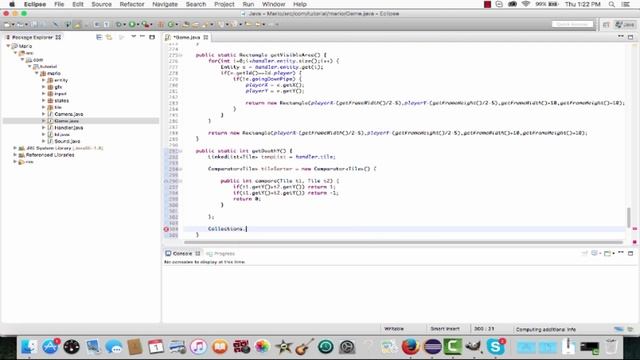Click the New file toolbar icon

(x=7, y=24)
